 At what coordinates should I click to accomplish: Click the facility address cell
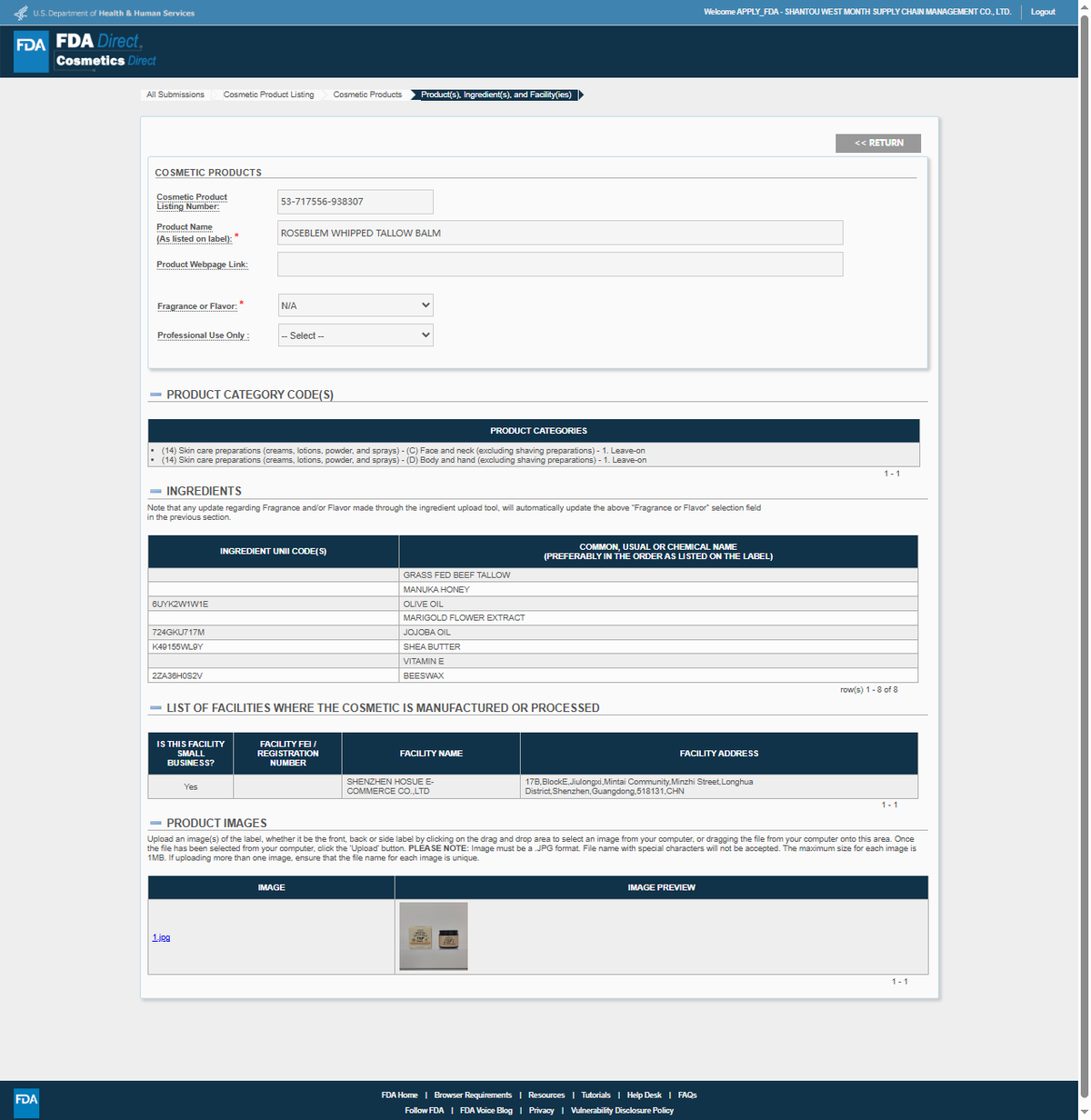719,786
